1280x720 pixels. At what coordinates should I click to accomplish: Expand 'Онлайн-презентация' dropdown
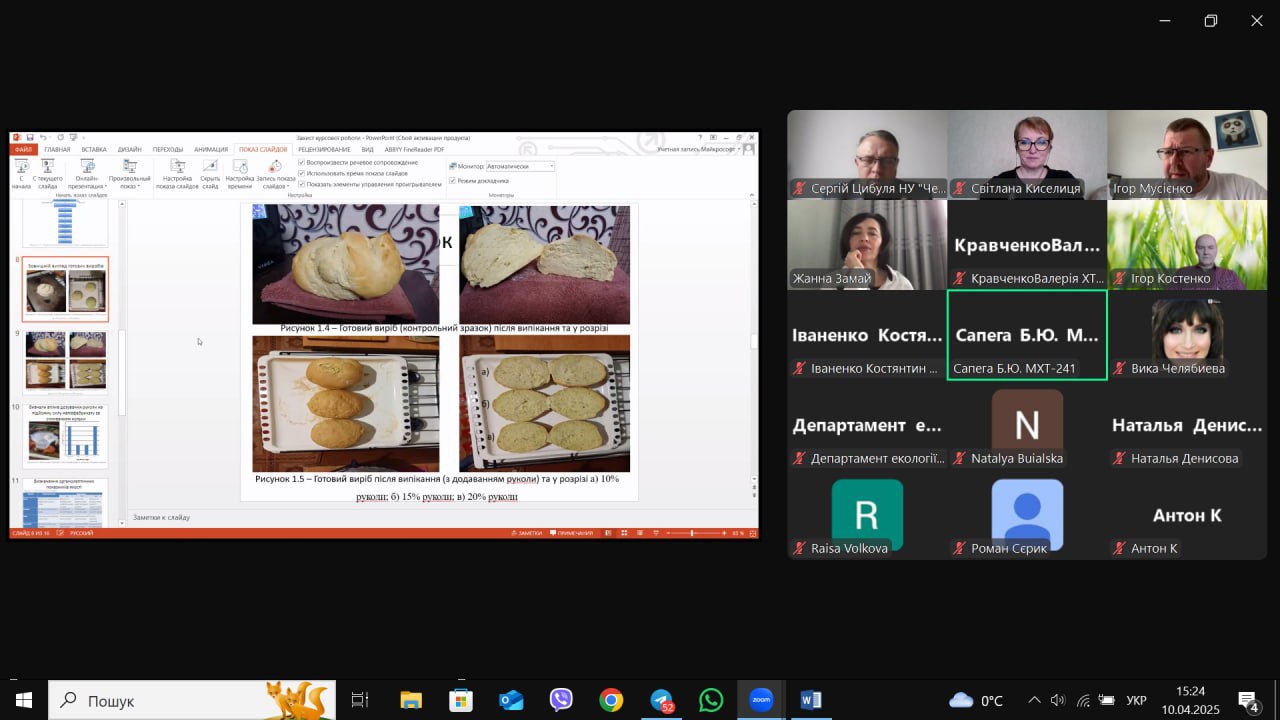coord(86,186)
